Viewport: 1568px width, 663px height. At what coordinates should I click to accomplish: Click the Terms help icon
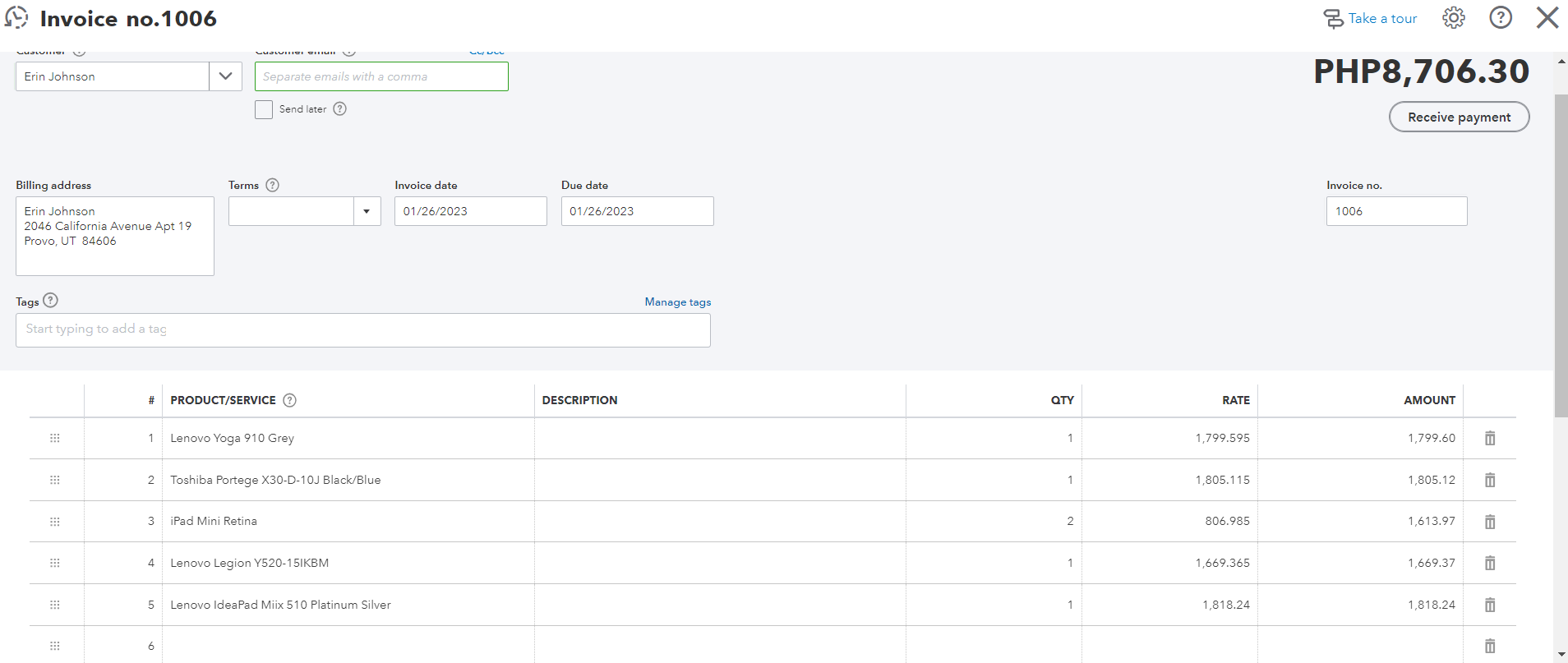[272, 186]
